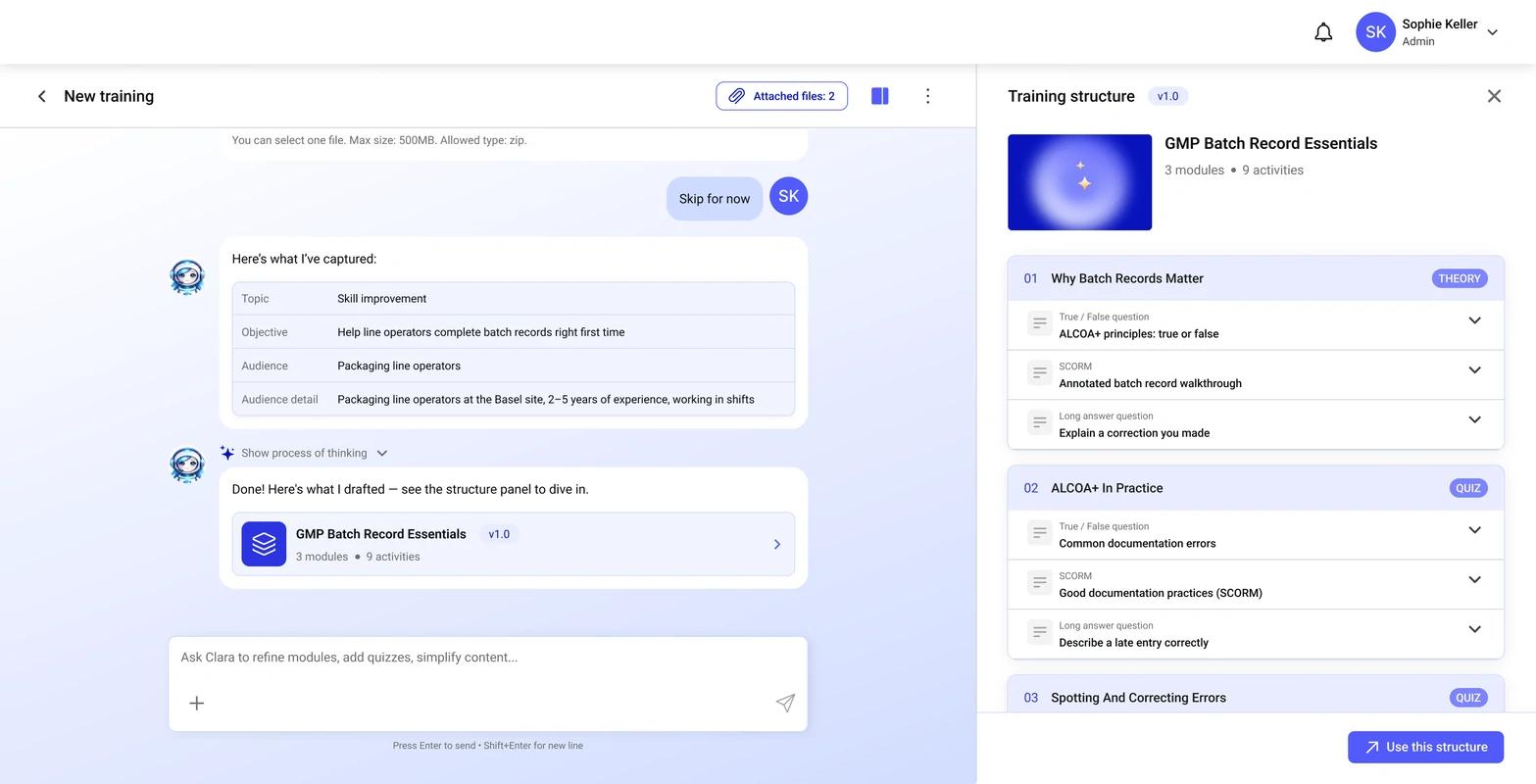Open Sophie Keller's SK avatar in the header

click(1375, 32)
